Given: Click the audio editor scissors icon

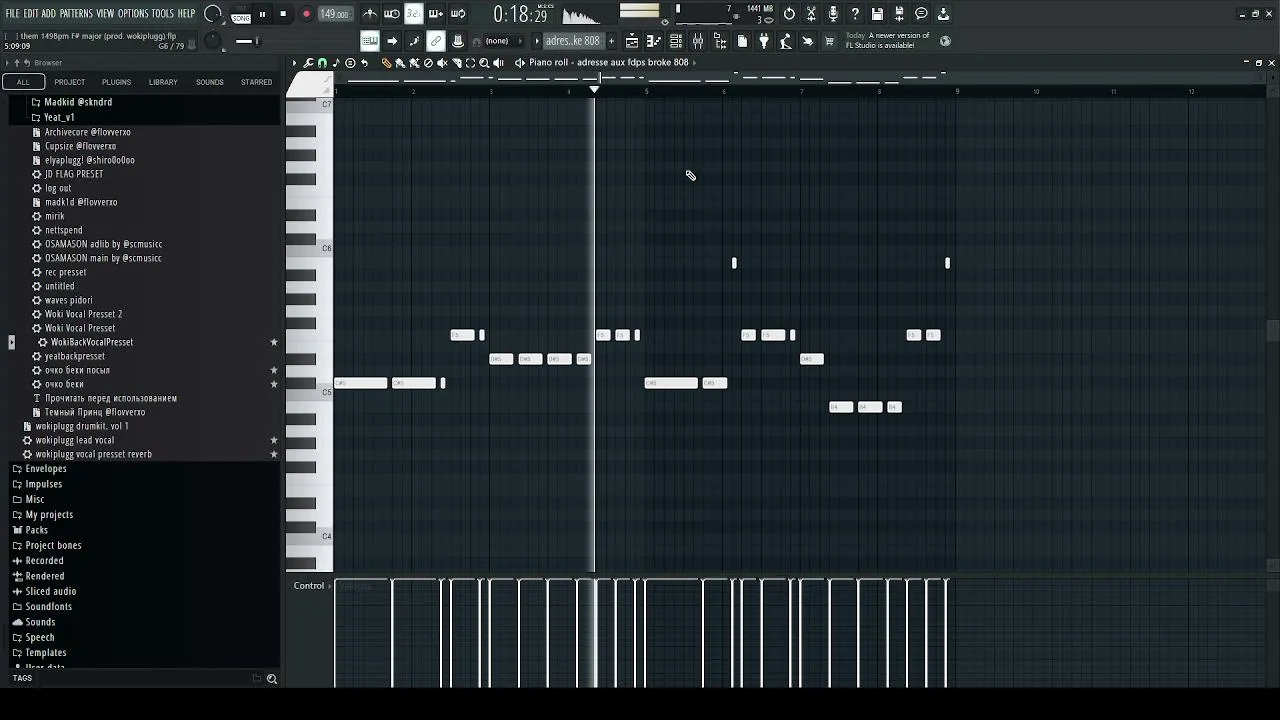Looking at the screenshot, I should (811, 14).
